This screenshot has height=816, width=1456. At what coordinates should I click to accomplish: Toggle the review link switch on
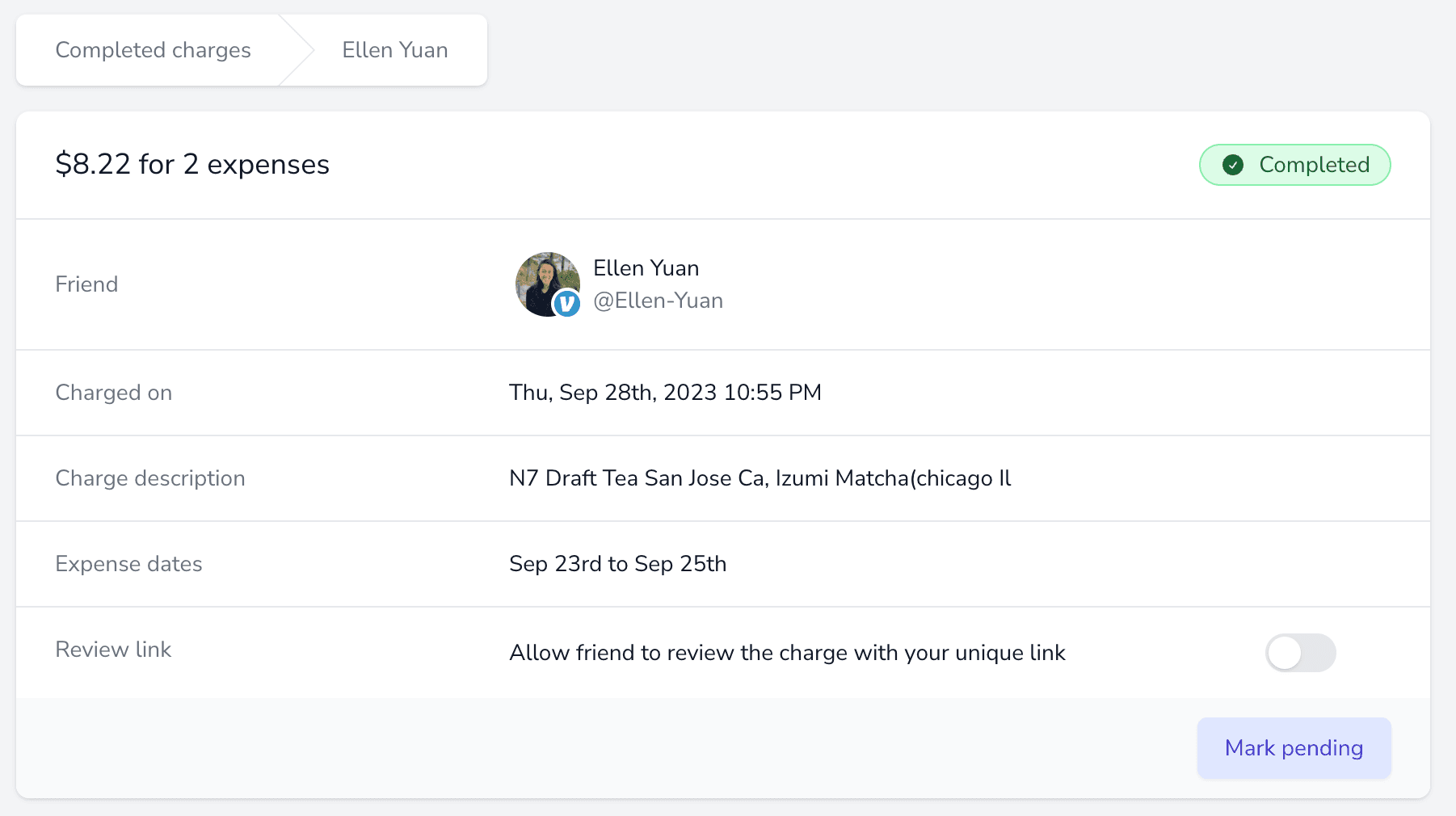pyautogui.click(x=1300, y=653)
